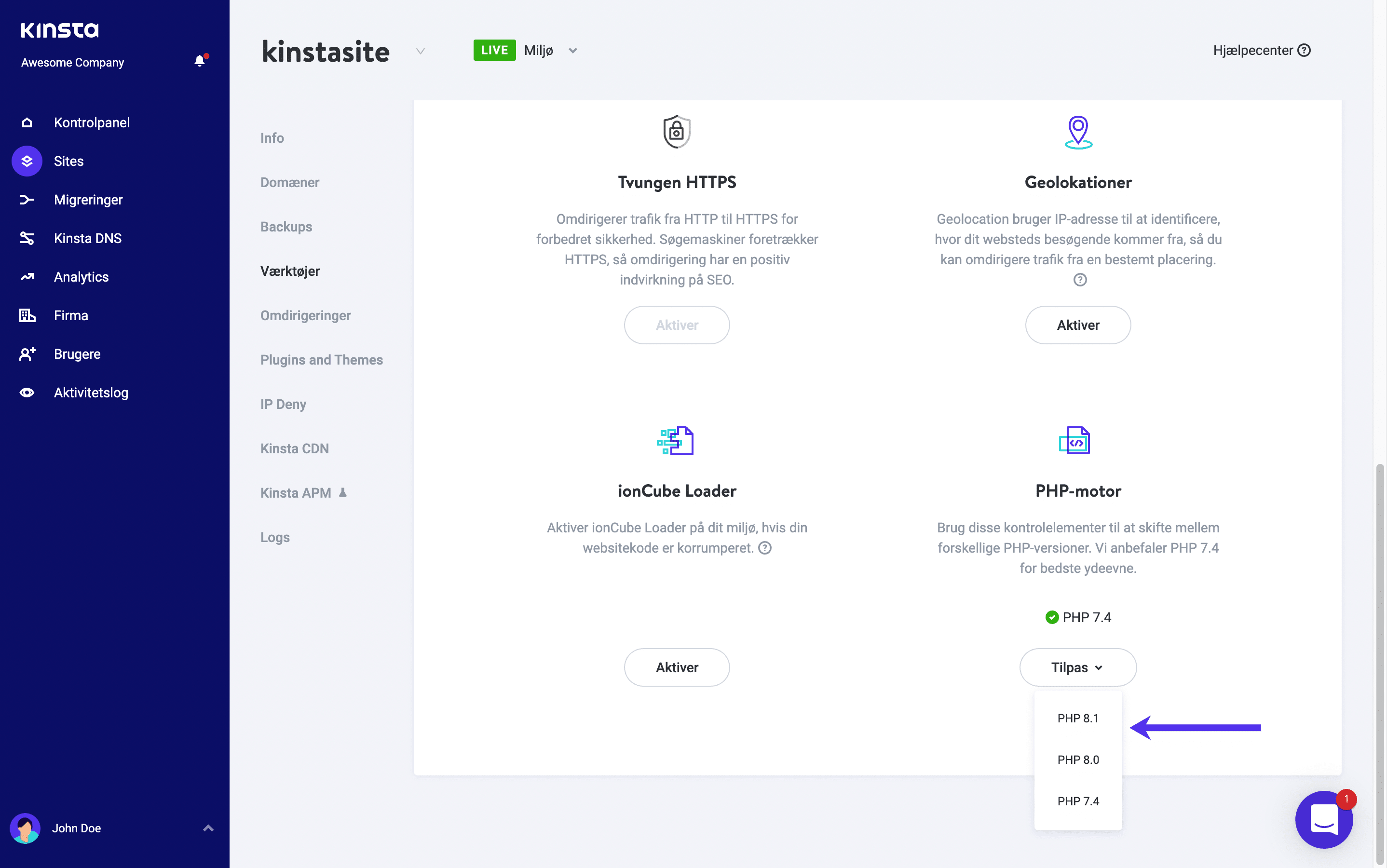Select PHP 8.0 from the version list

1077,759
